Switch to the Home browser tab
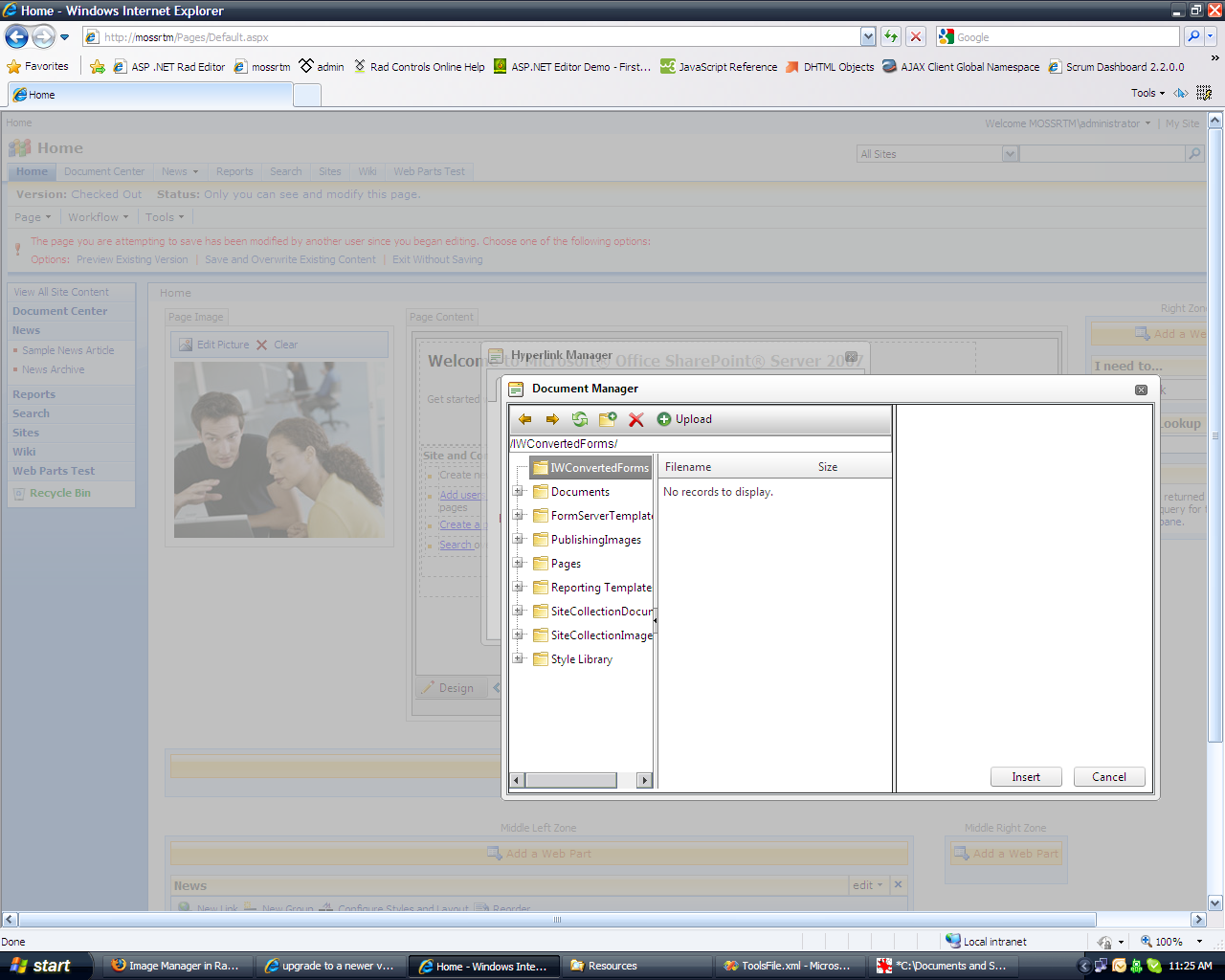This screenshot has width=1225, height=980. point(150,95)
